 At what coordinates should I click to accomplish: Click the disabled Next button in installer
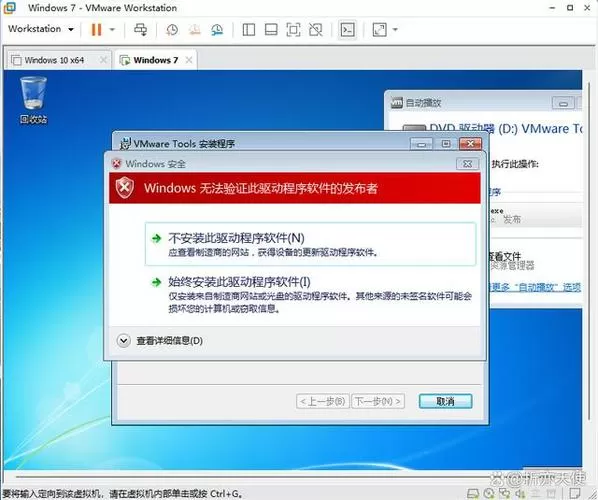click(x=378, y=401)
